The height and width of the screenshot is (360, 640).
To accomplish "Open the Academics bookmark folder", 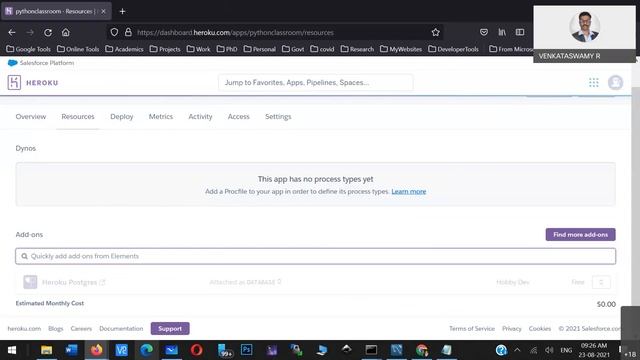I will tap(124, 49).
